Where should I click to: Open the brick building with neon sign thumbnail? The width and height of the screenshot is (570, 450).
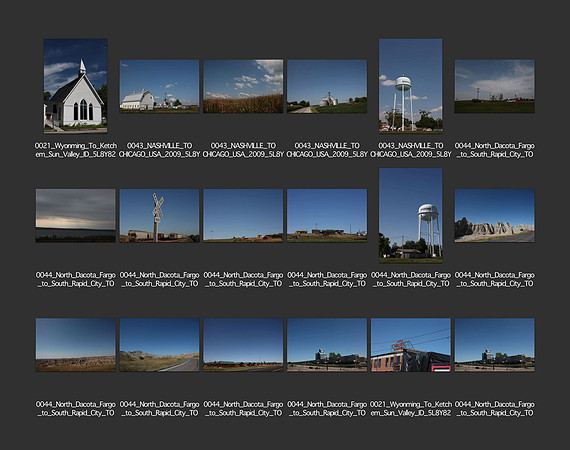[411, 345]
